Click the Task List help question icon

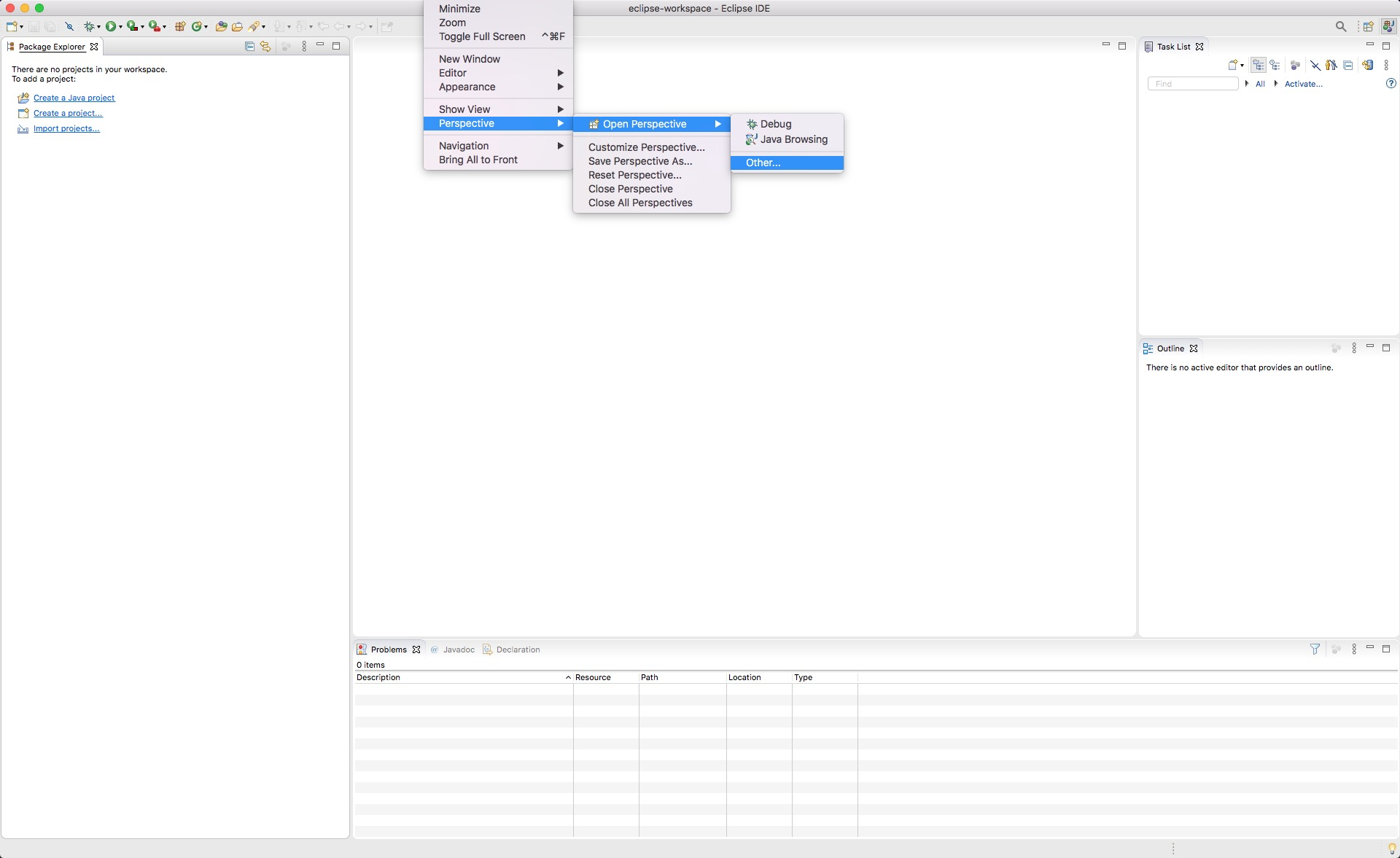click(x=1391, y=83)
